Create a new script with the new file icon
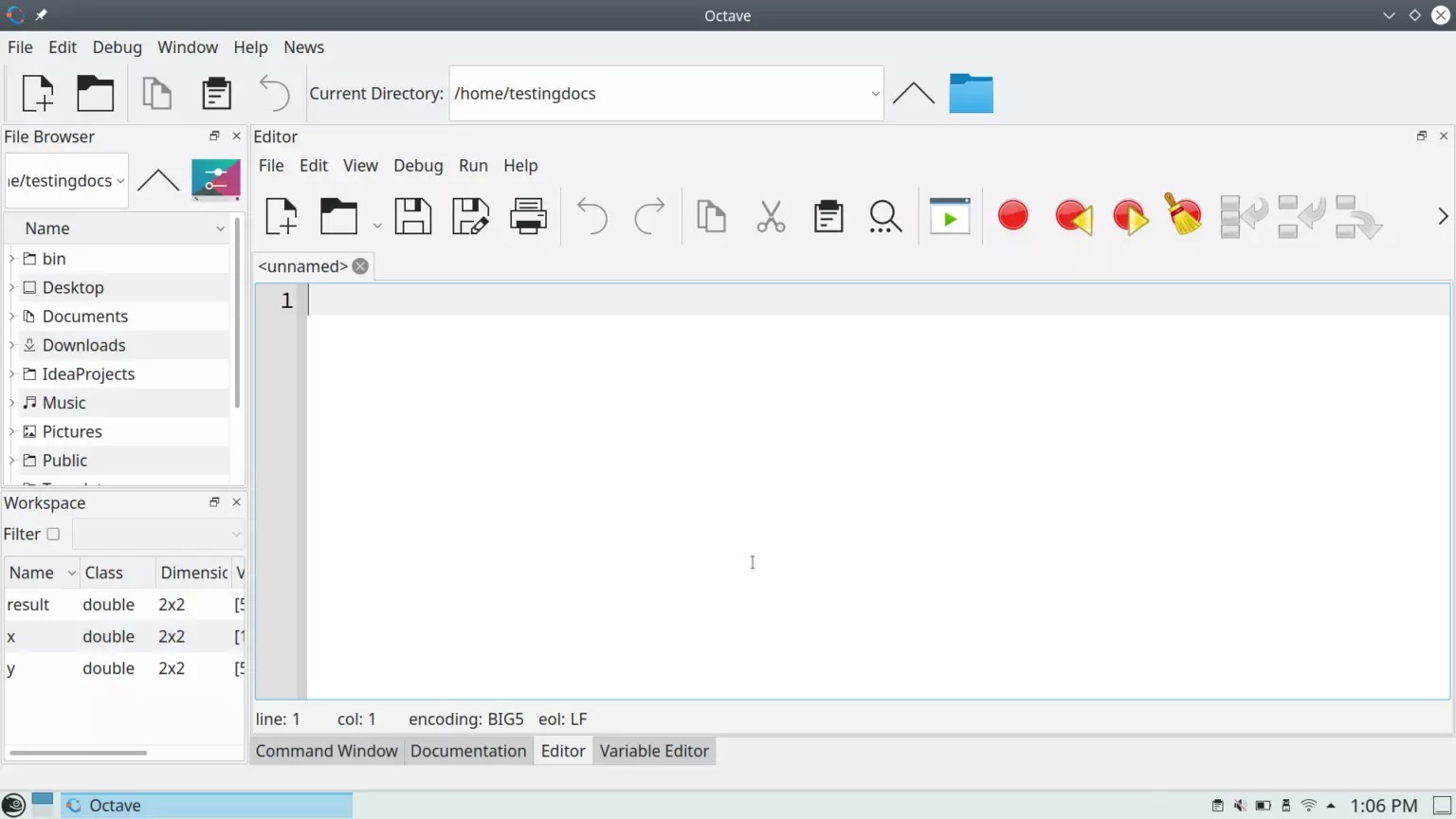Image resolution: width=1456 pixels, height=819 pixels. [281, 216]
